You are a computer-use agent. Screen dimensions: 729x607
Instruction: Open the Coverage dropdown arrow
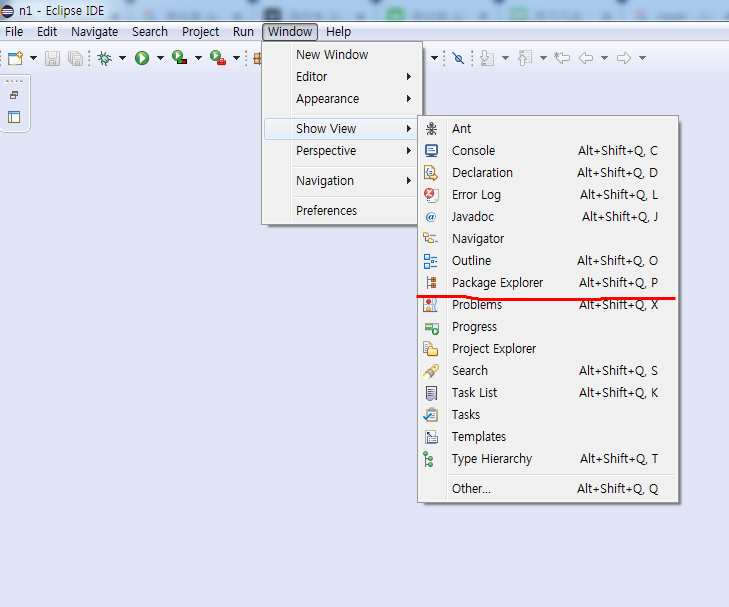199,58
